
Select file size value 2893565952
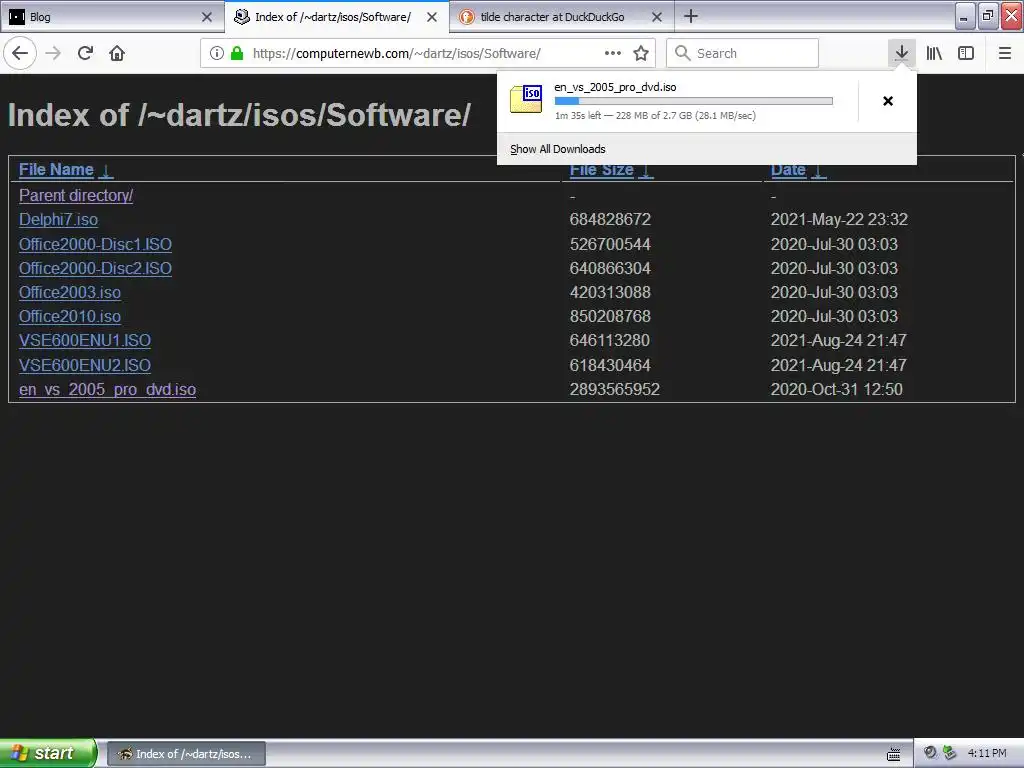(615, 389)
